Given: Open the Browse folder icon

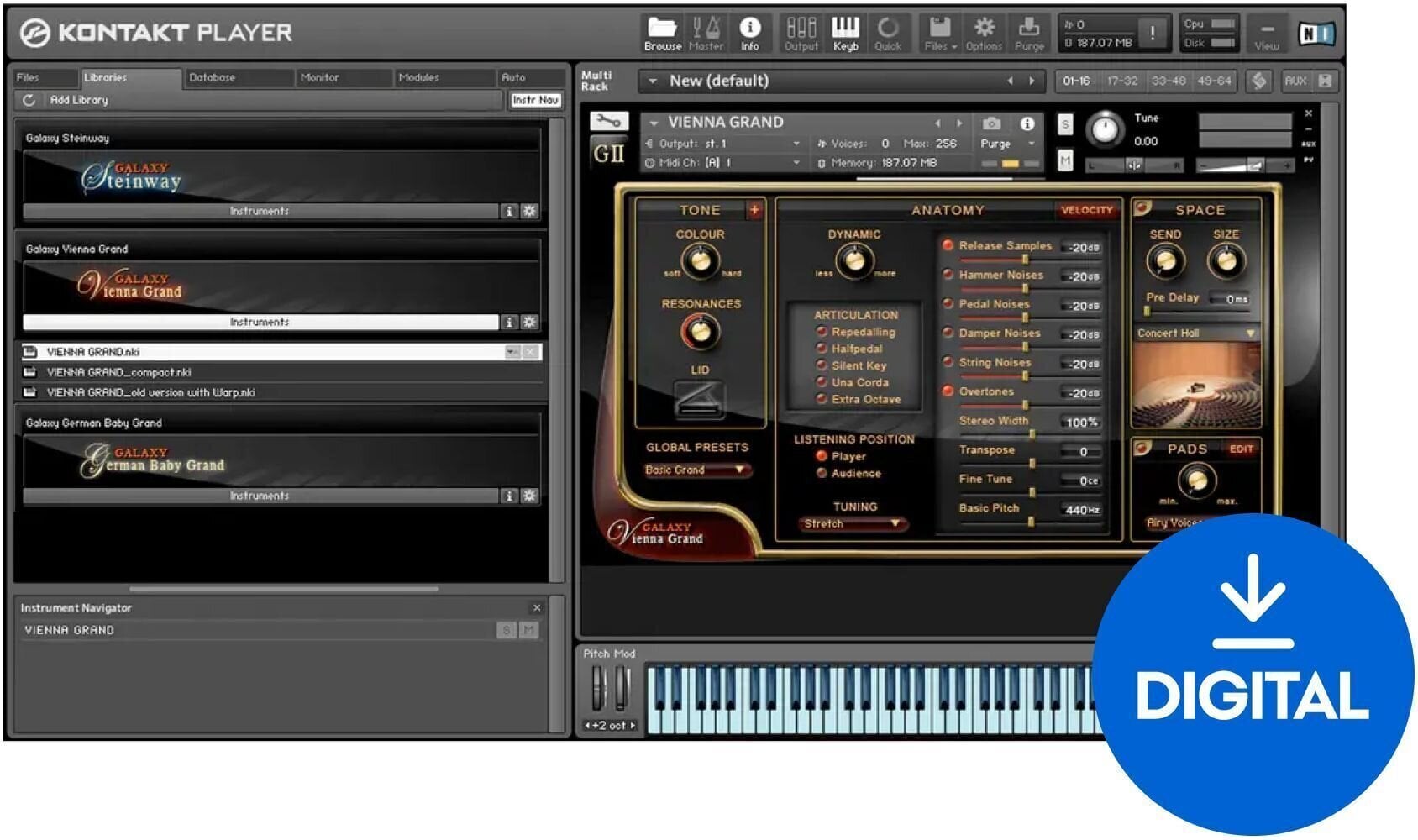Looking at the screenshot, I should tap(662, 33).
